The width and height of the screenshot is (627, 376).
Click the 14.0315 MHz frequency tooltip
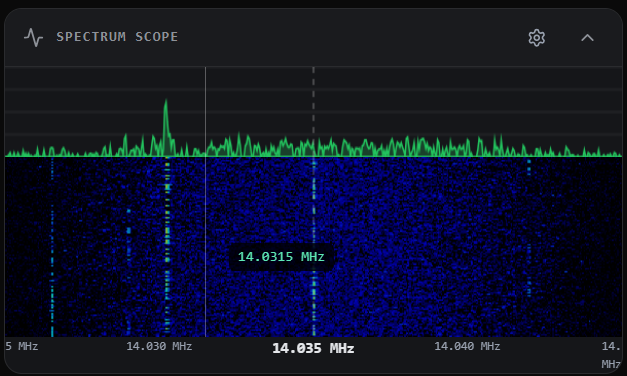(x=281, y=257)
